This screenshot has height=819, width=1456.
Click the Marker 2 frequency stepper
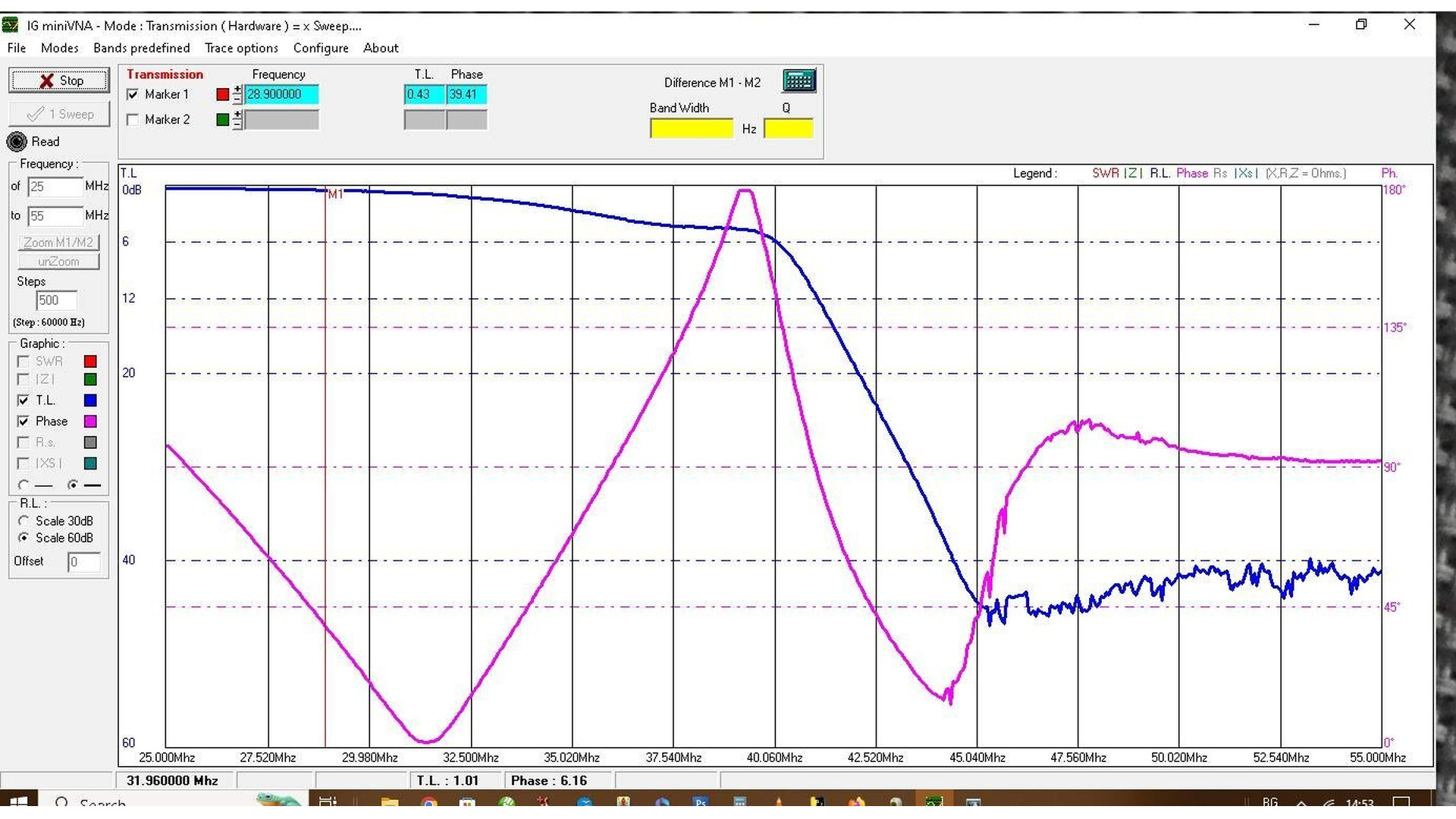pos(237,120)
